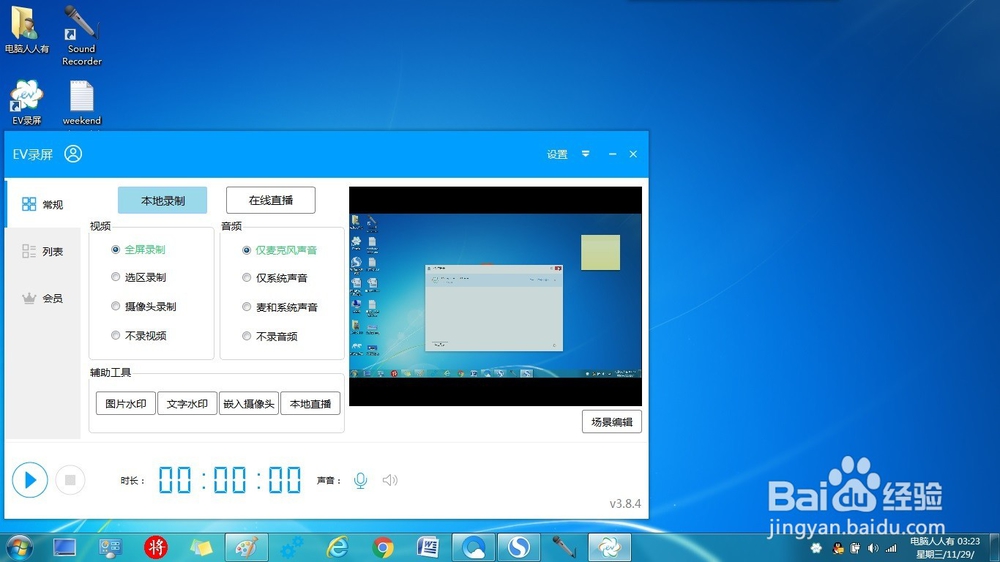The width and height of the screenshot is (1000, 562).
Task: Click the 文字水印 tool button
Action: coord(187,404)
